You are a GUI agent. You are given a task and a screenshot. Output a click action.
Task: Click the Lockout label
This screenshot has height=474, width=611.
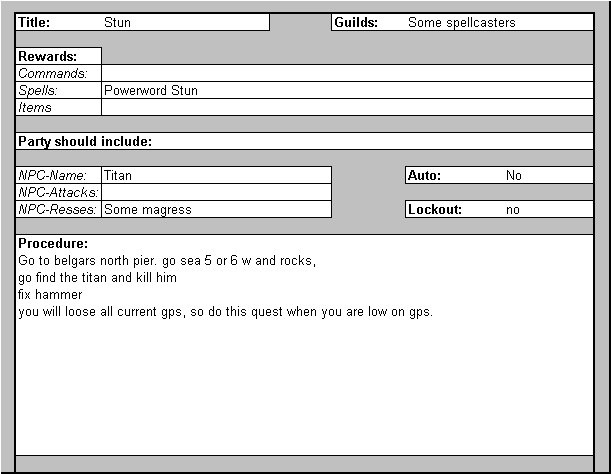pos(435,209)
